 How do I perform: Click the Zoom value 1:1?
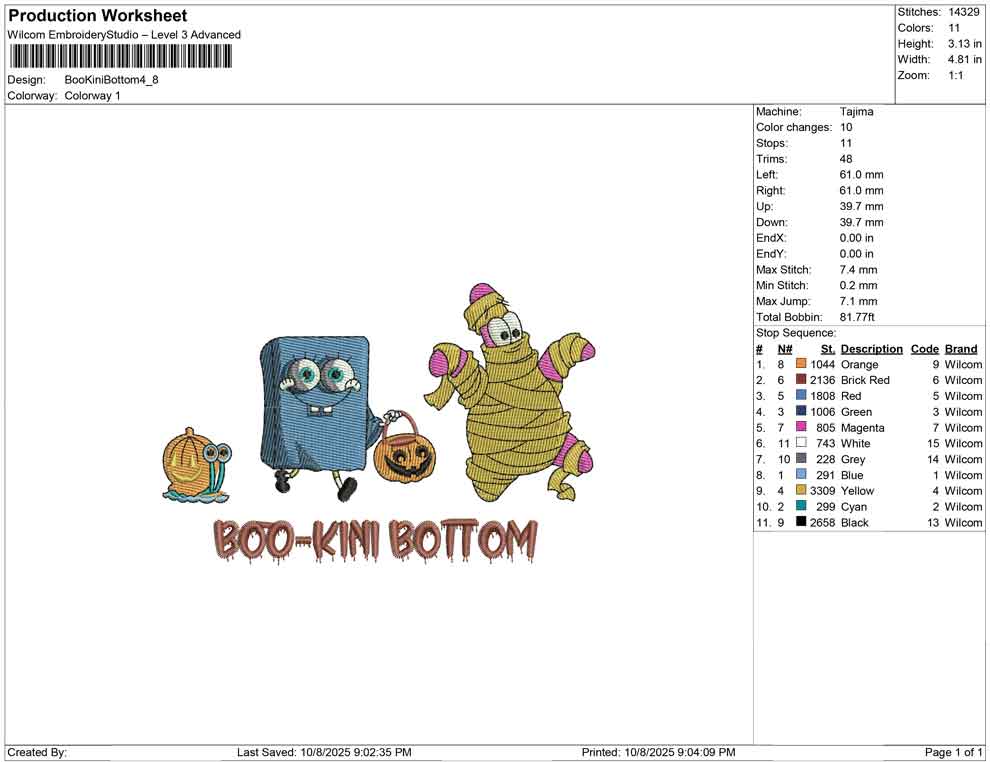955,75
